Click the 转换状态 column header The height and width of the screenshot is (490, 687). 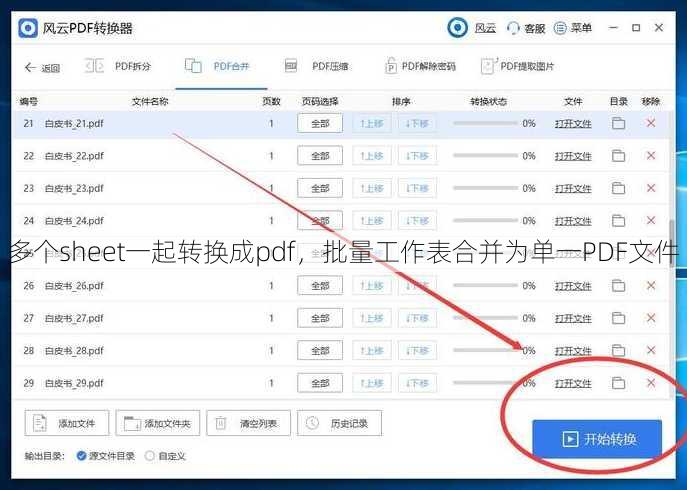(489, 102)
